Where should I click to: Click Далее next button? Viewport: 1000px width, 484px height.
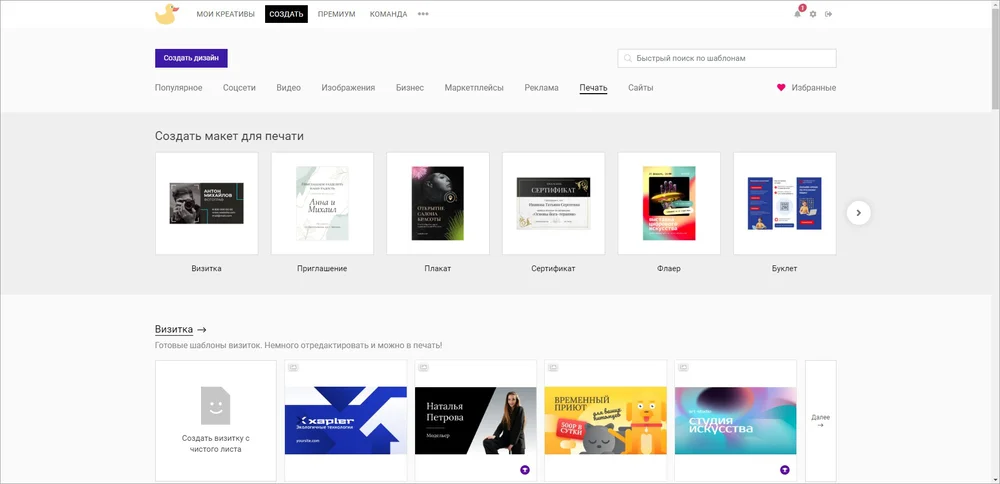(x=821, y=421)
